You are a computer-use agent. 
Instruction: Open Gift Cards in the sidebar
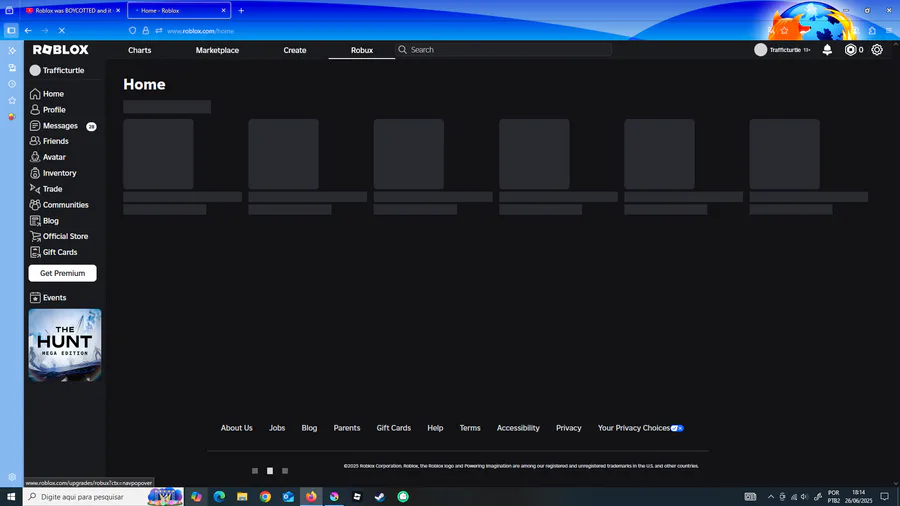[53, 252]
